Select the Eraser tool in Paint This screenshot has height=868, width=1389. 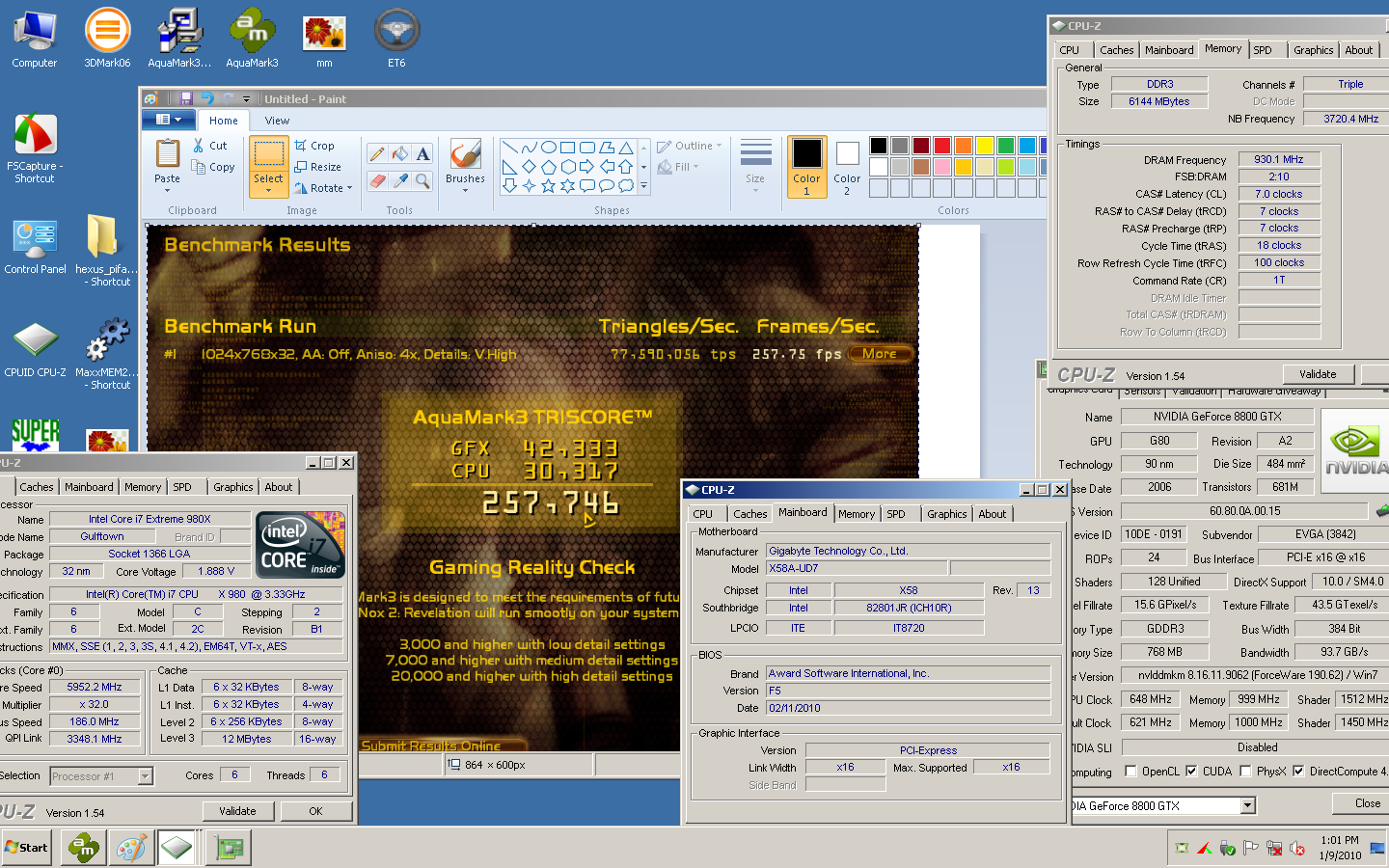tap(377, 180)
